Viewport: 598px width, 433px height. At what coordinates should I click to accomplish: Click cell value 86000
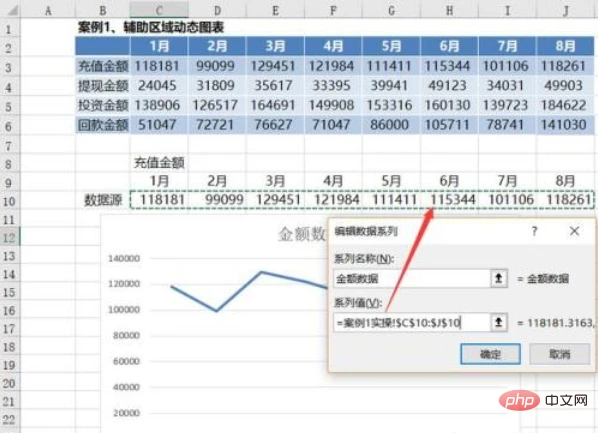point(389,125)
